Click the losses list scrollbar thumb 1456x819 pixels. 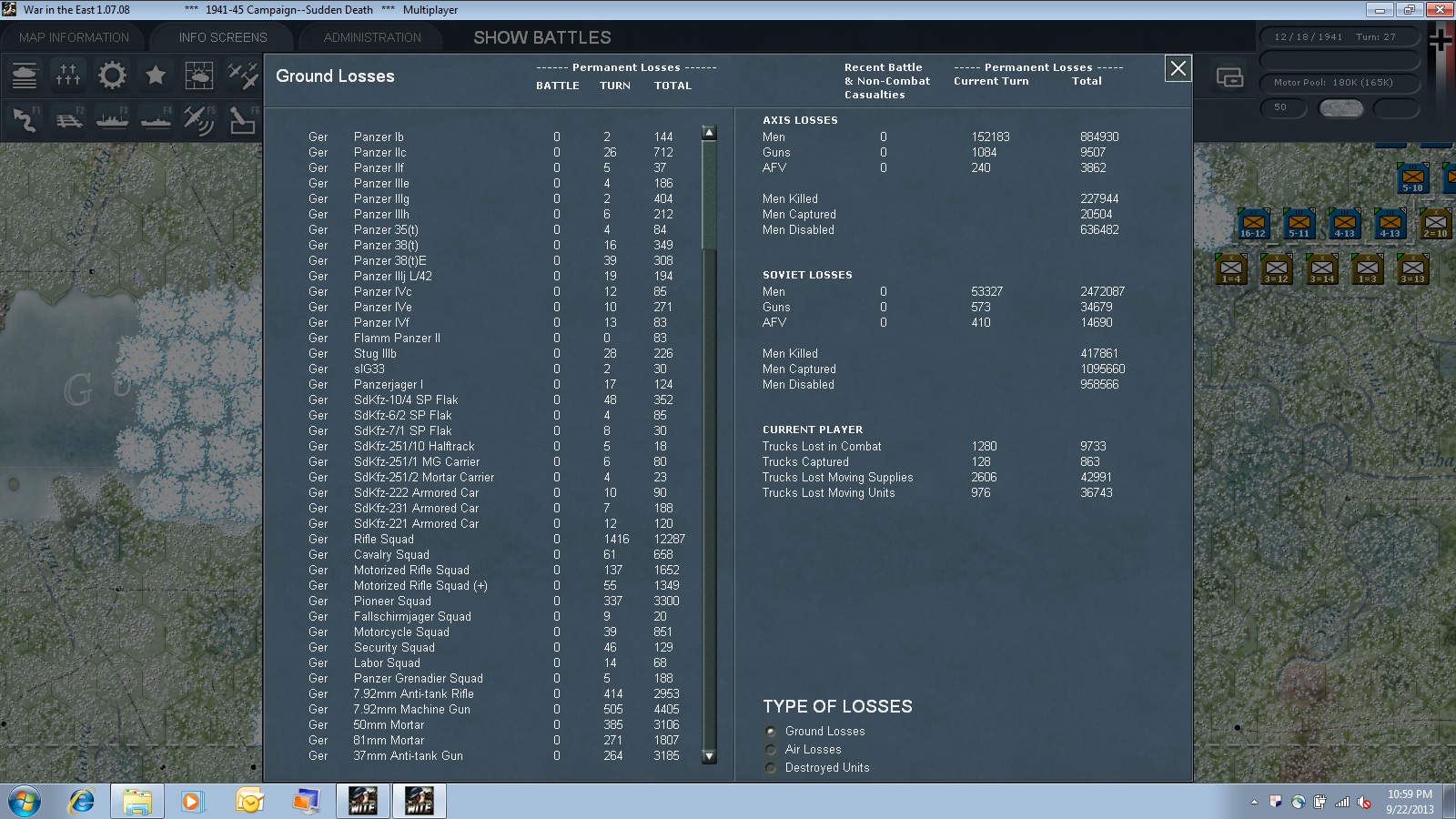[x=709, y=195]
